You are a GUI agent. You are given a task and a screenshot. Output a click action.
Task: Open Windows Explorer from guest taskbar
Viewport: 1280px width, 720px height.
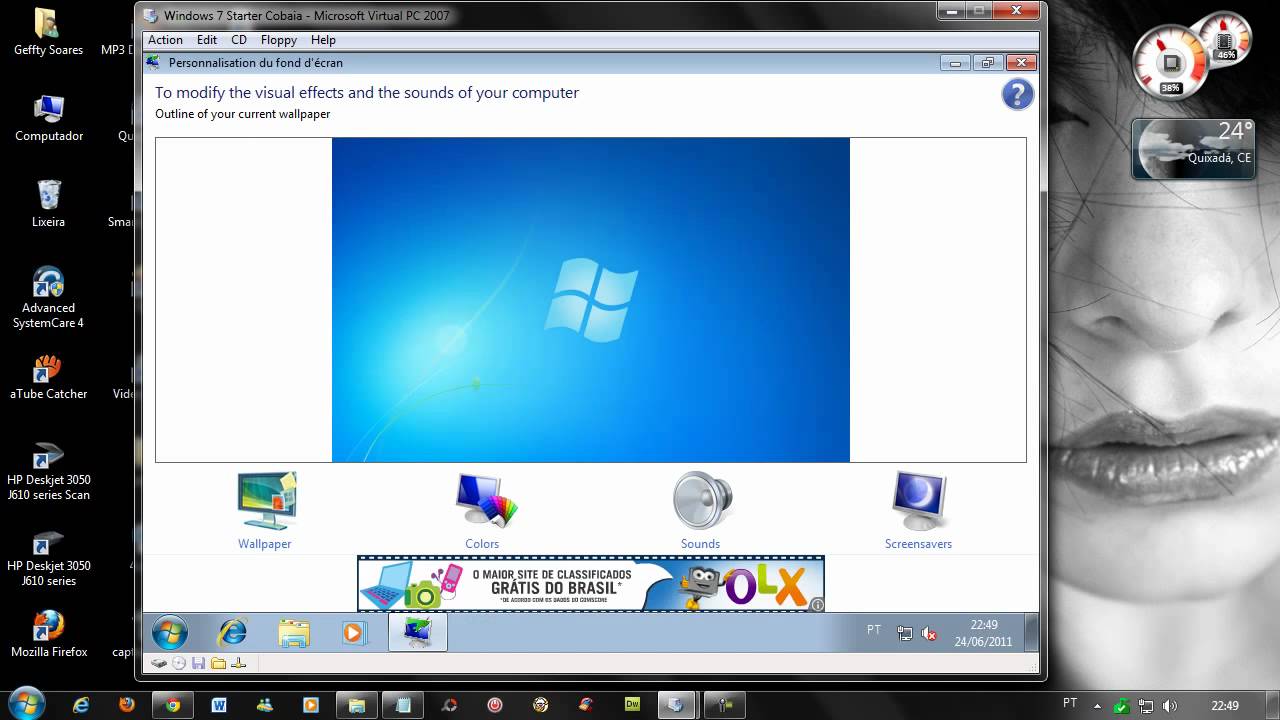click(294, 632)
